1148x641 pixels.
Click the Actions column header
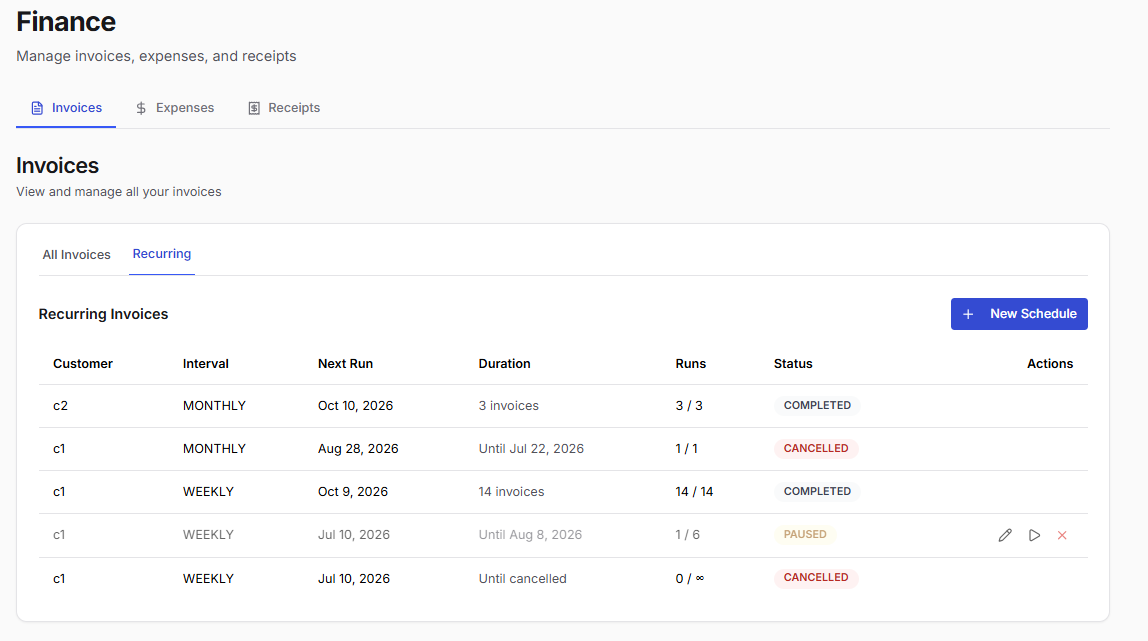point(1050,364)
